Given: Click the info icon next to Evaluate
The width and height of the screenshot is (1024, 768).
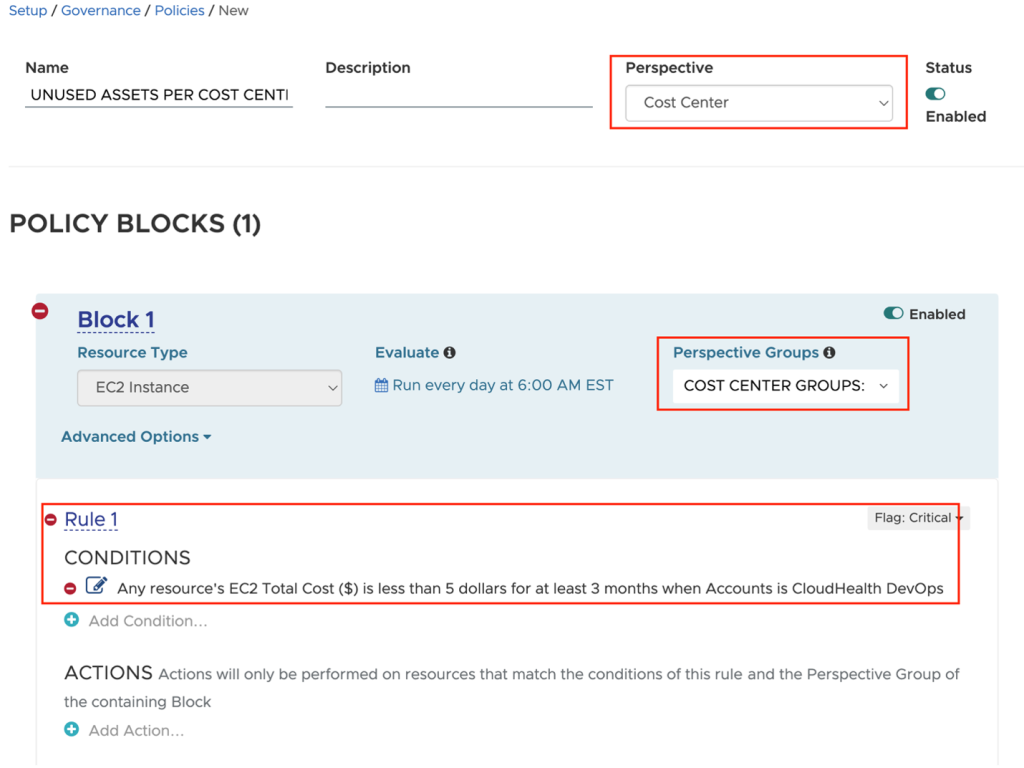Looking at the screenshot, I should click(450, 353).
